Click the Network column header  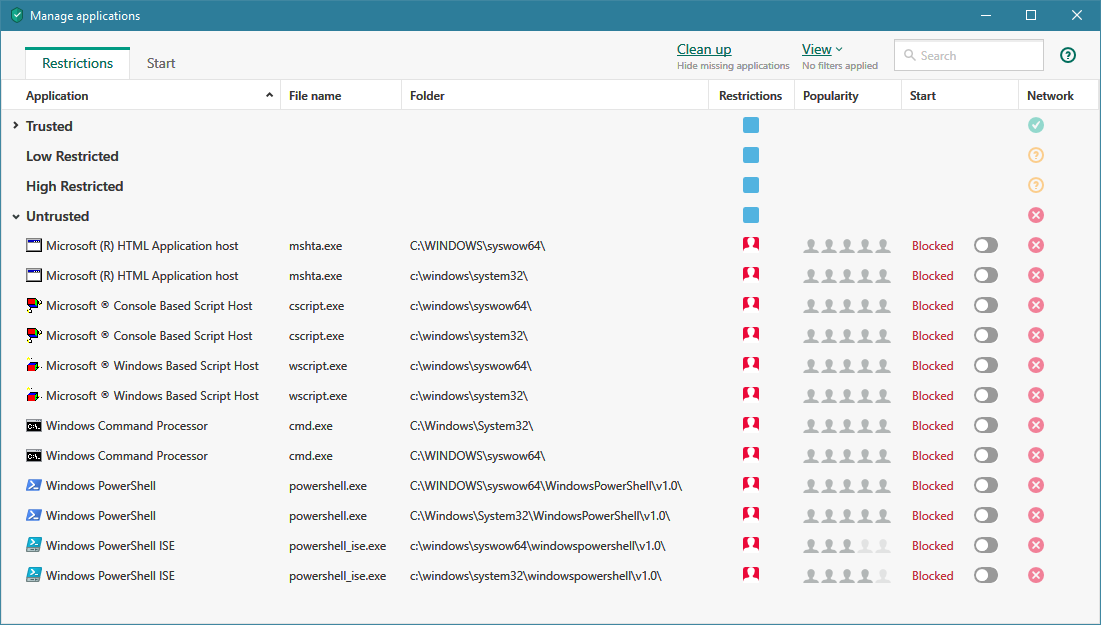(1050, 96)
